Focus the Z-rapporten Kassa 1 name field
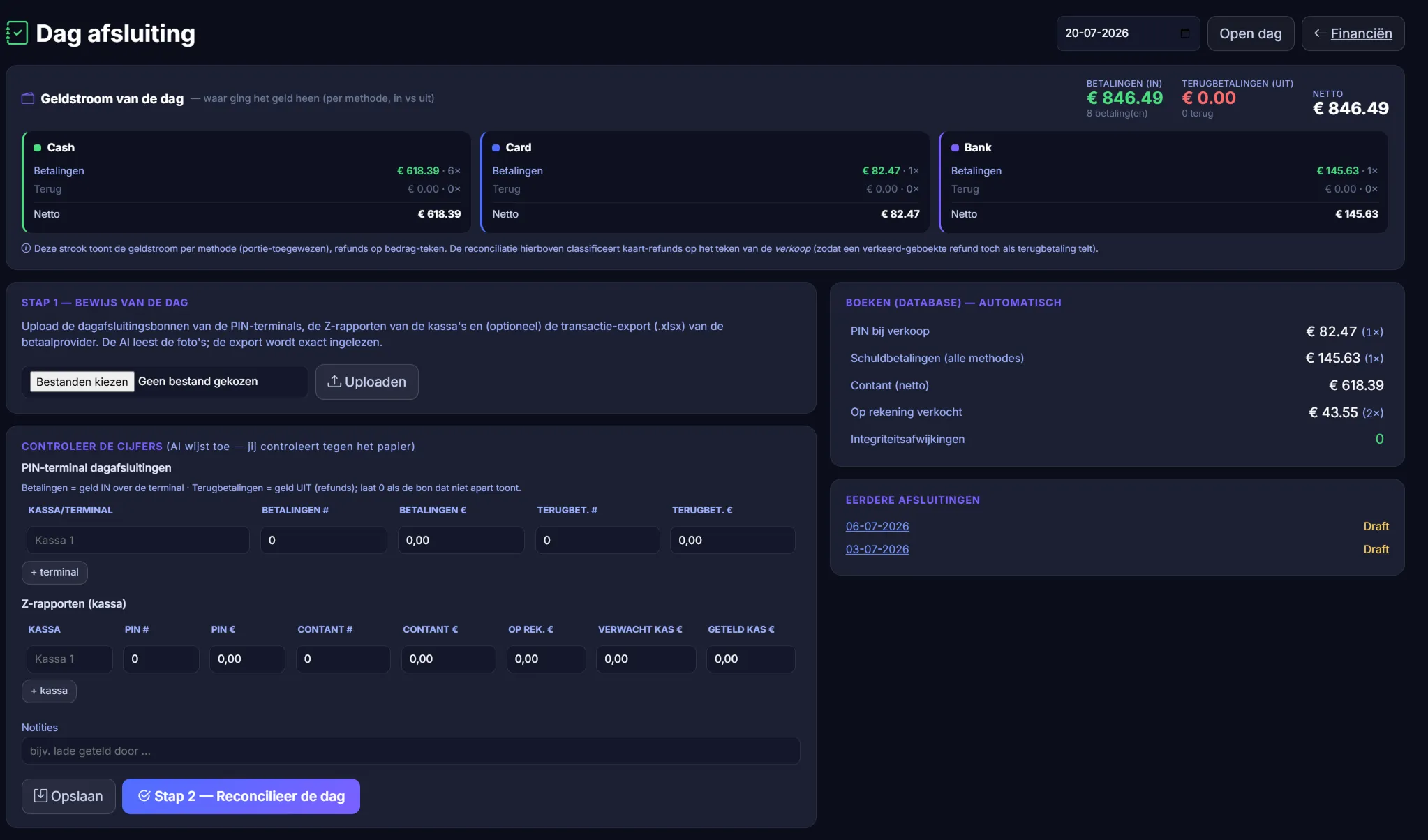The width and height of the screenshot is (1428, 840). (69, 659)
